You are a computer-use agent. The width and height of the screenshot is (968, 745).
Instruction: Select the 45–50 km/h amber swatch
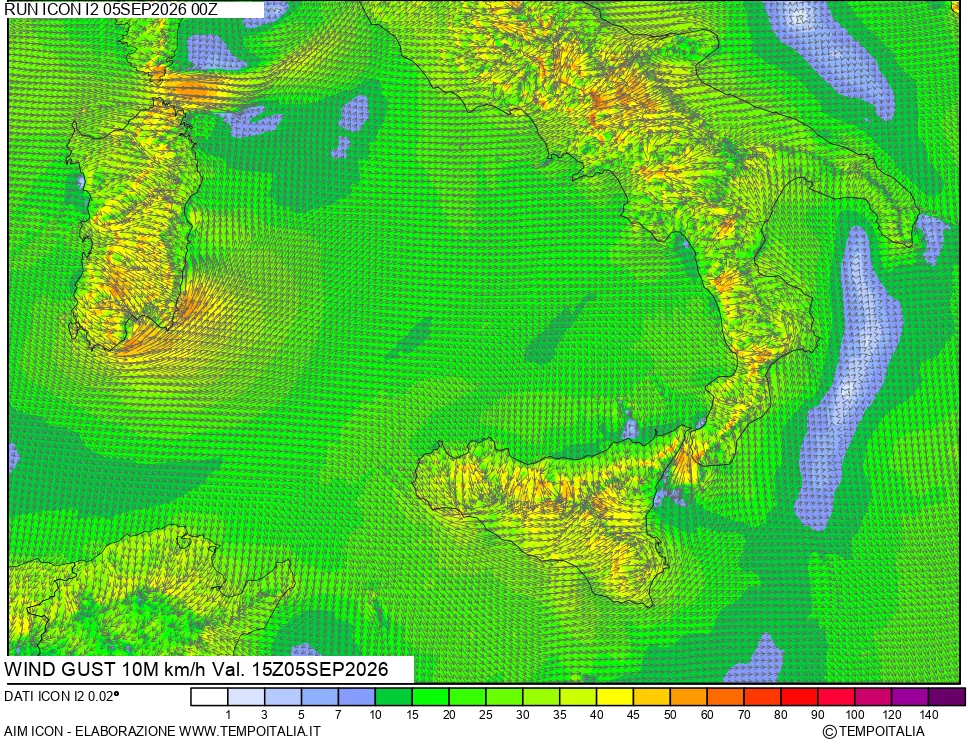pyautogui.click(x=652, y=697)
